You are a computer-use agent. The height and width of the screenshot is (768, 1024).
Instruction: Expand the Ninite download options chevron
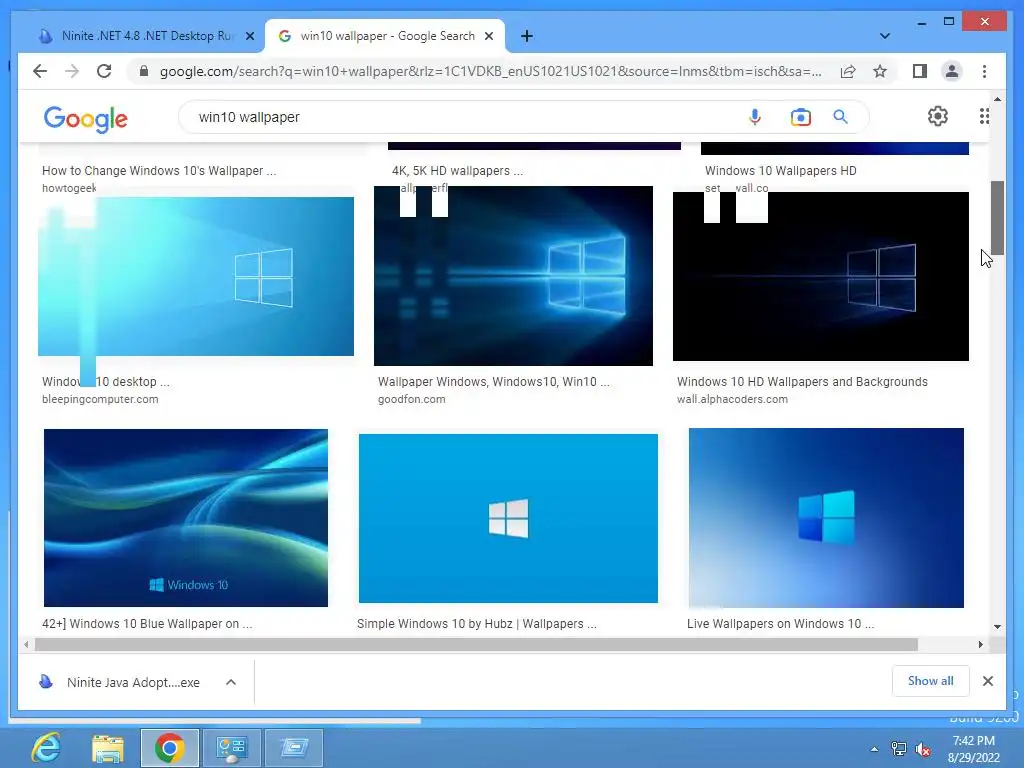coord(231,682)
